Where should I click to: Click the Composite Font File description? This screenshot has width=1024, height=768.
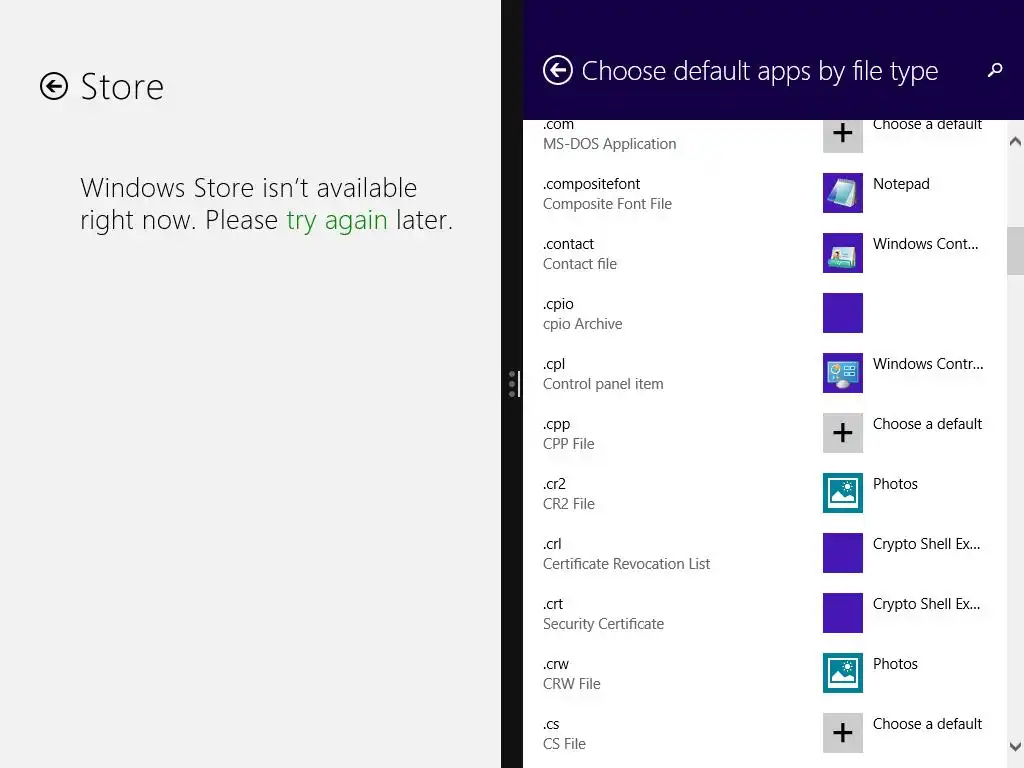coord(607,204)
